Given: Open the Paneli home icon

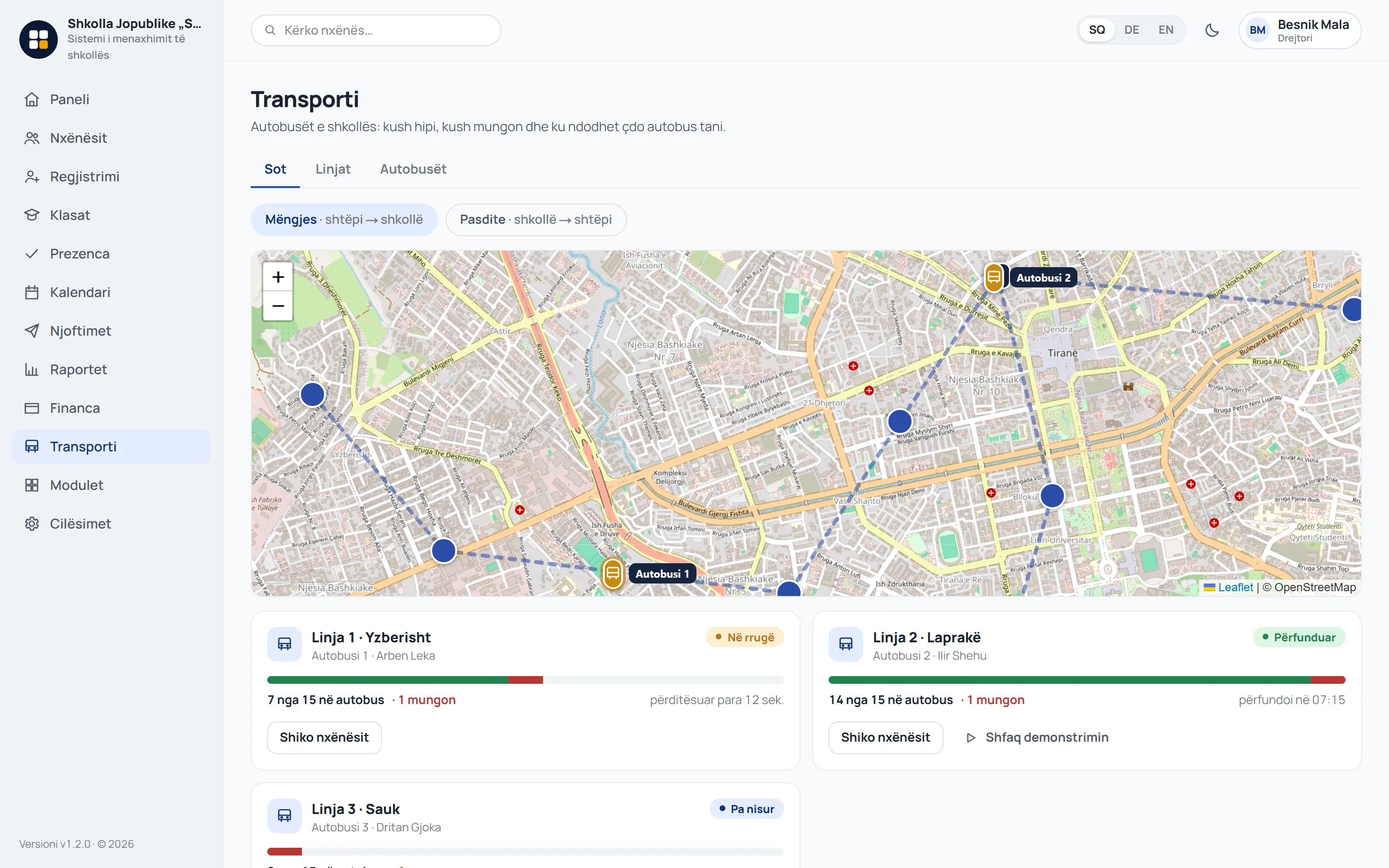Looking at the screenshot, I should 31,99.
